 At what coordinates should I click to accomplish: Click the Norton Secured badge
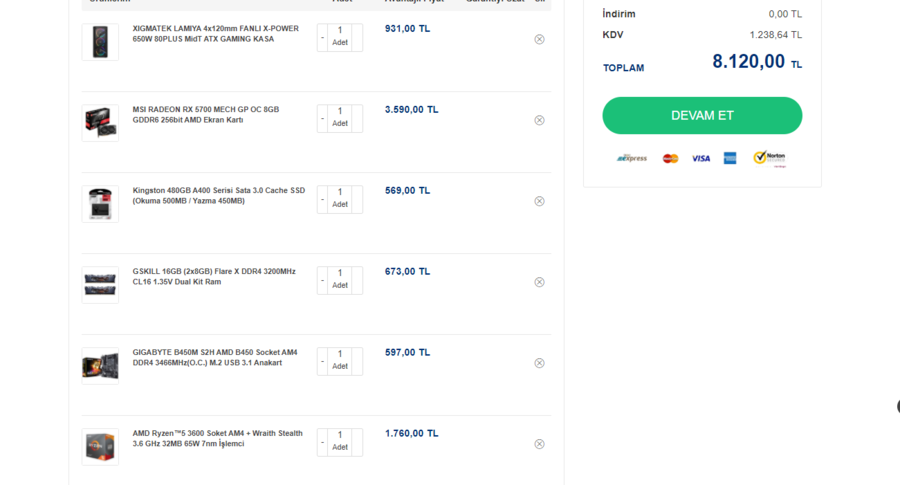769,158
